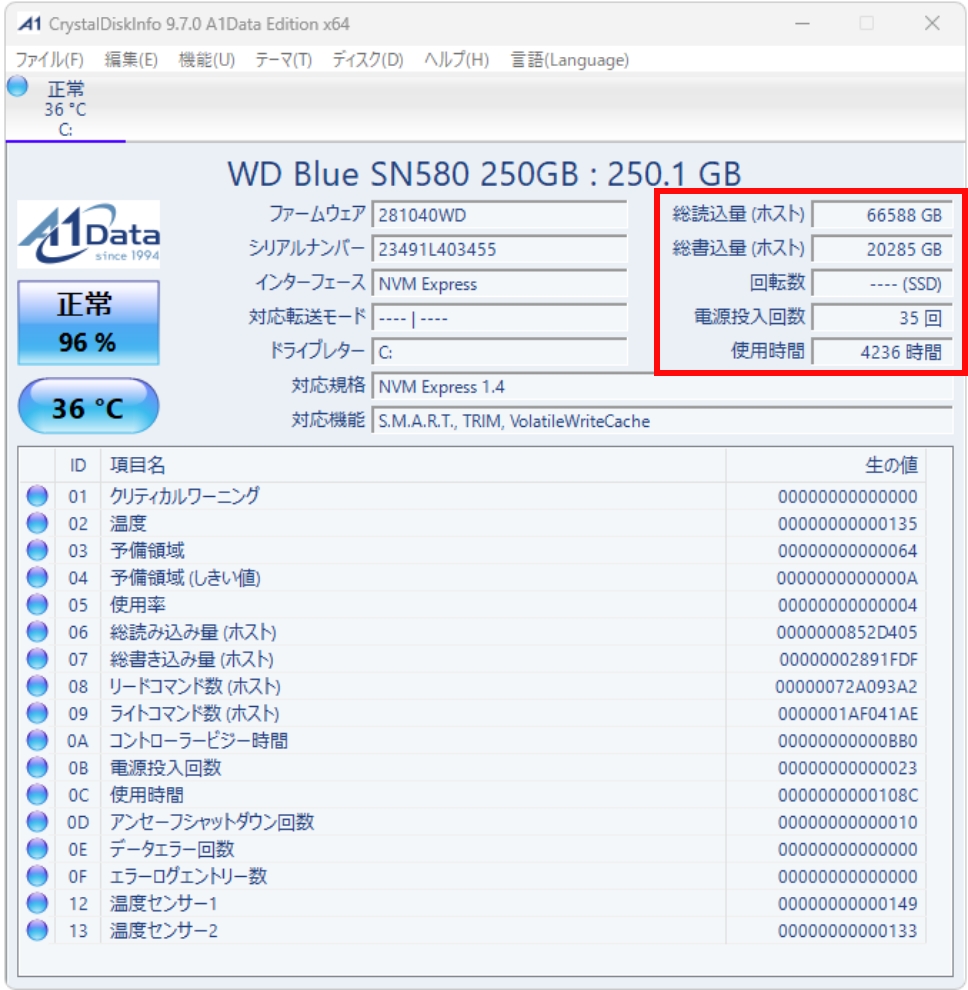The width and height of the screenshot is (968, 990).
Task: Click the serial number field 23491L403455
Action: click(x=499, y=249)
